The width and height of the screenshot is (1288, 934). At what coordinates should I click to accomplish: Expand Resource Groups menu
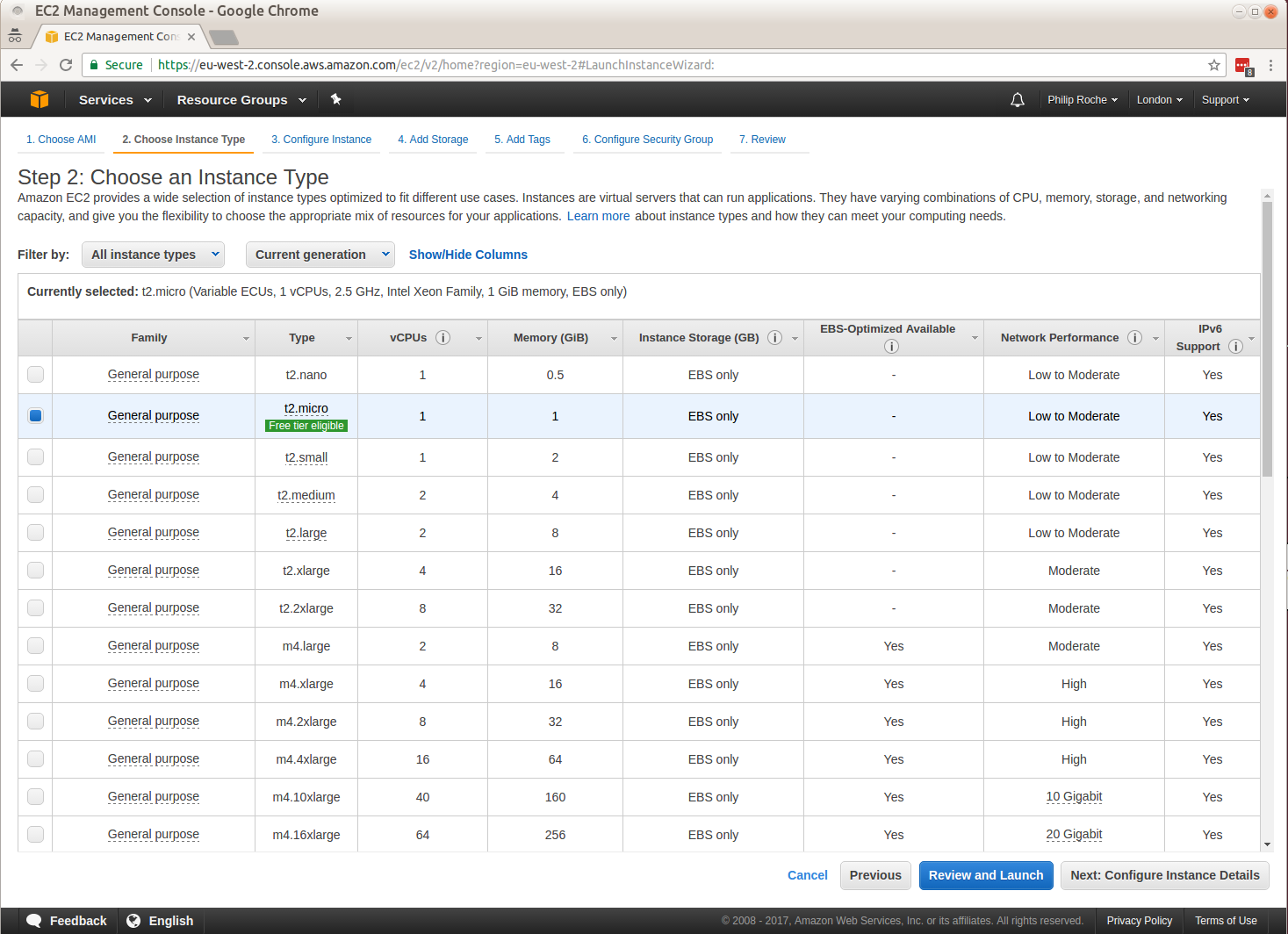coord(241,100)
